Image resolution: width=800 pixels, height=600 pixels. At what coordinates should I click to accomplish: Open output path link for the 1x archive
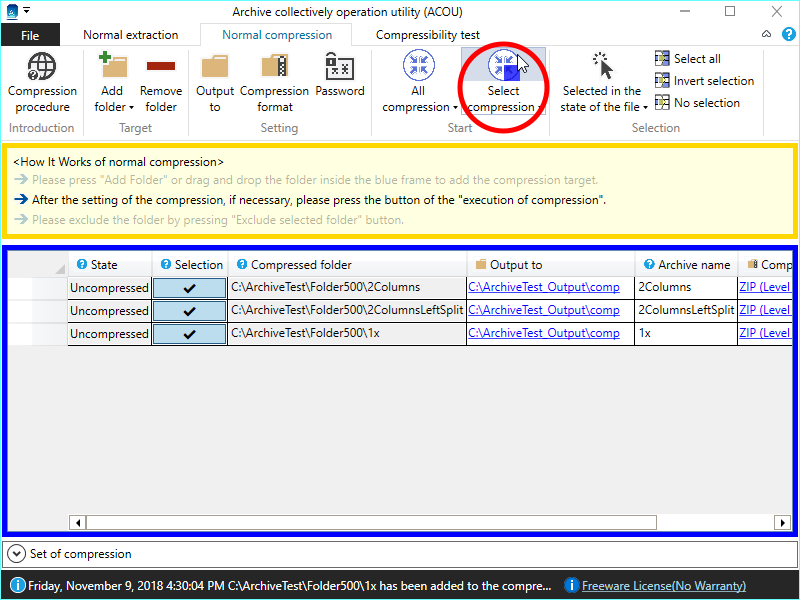pyautogui.click(x=543, y=334)
